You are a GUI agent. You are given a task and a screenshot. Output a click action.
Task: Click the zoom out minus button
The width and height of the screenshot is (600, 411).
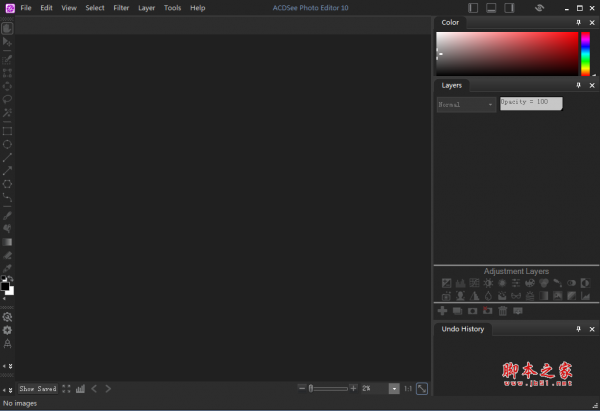[x=302, y=388]
